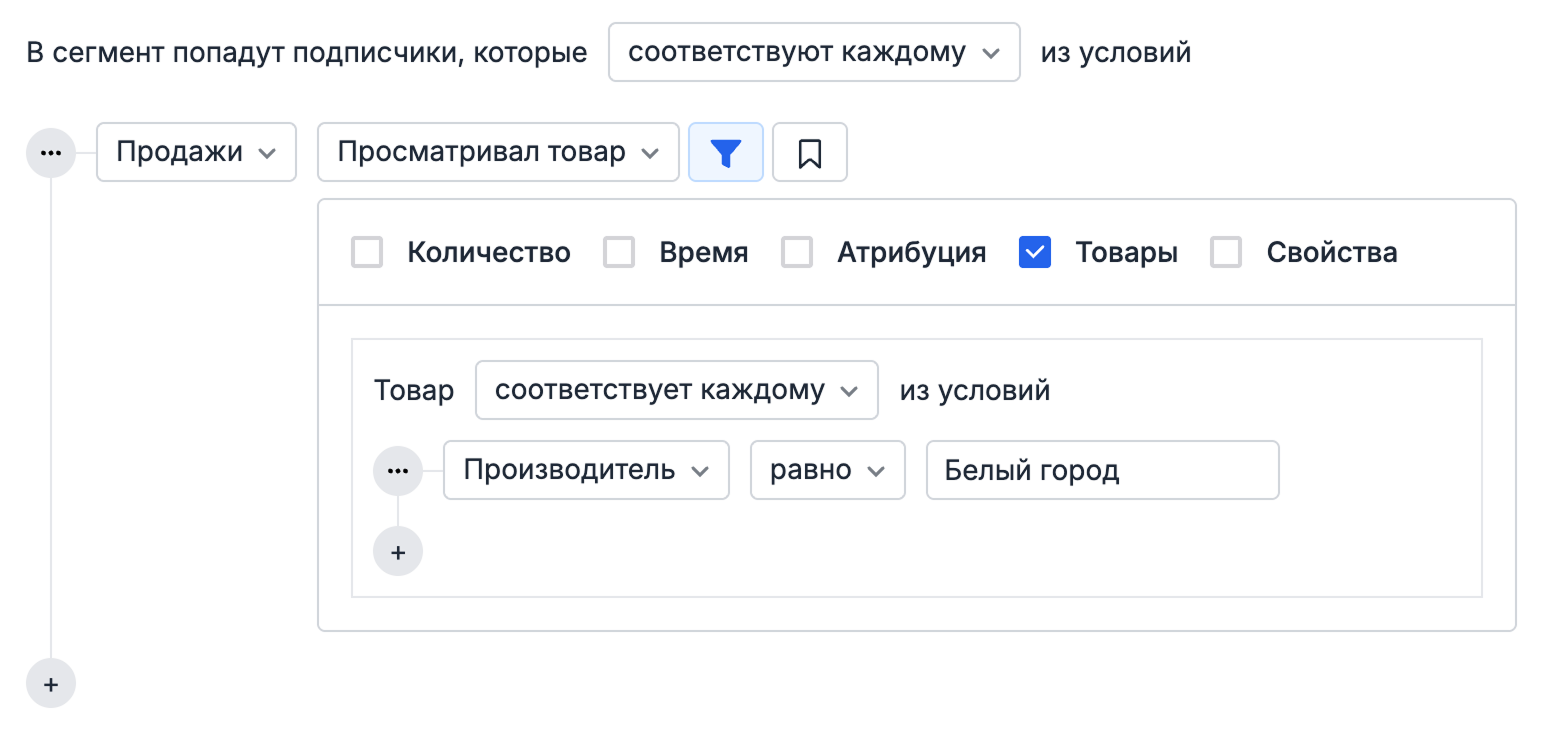Check the Свойства checkbox

[1225, 252]
